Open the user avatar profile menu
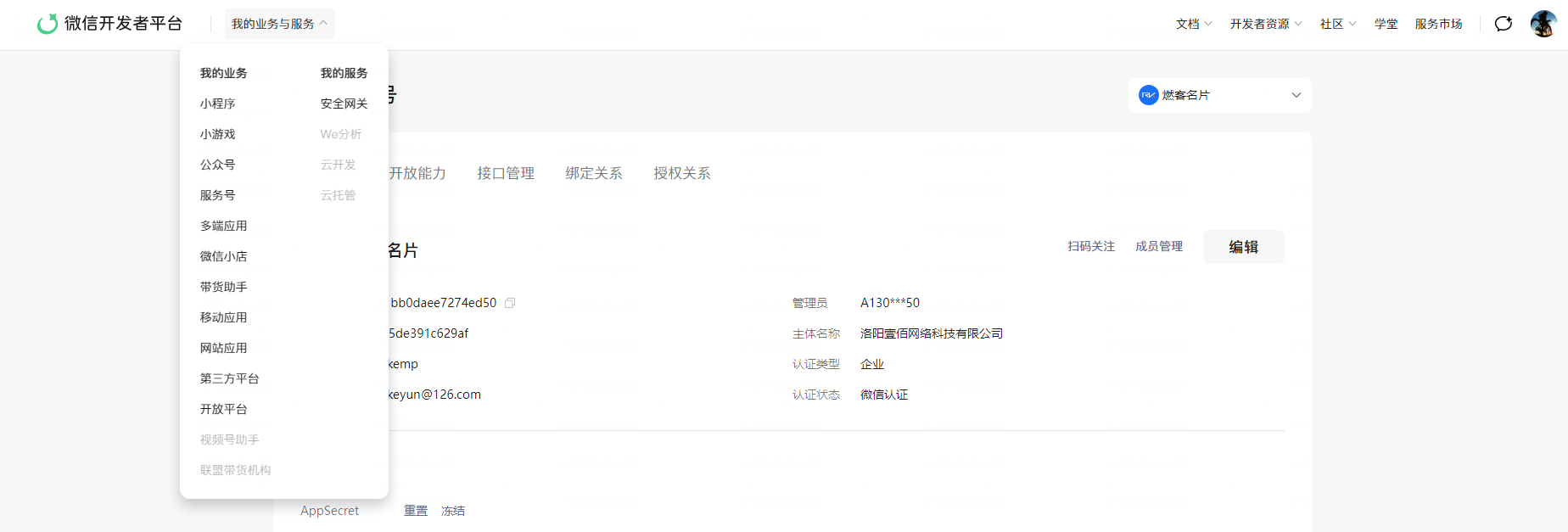 [x=1543, y=24]
